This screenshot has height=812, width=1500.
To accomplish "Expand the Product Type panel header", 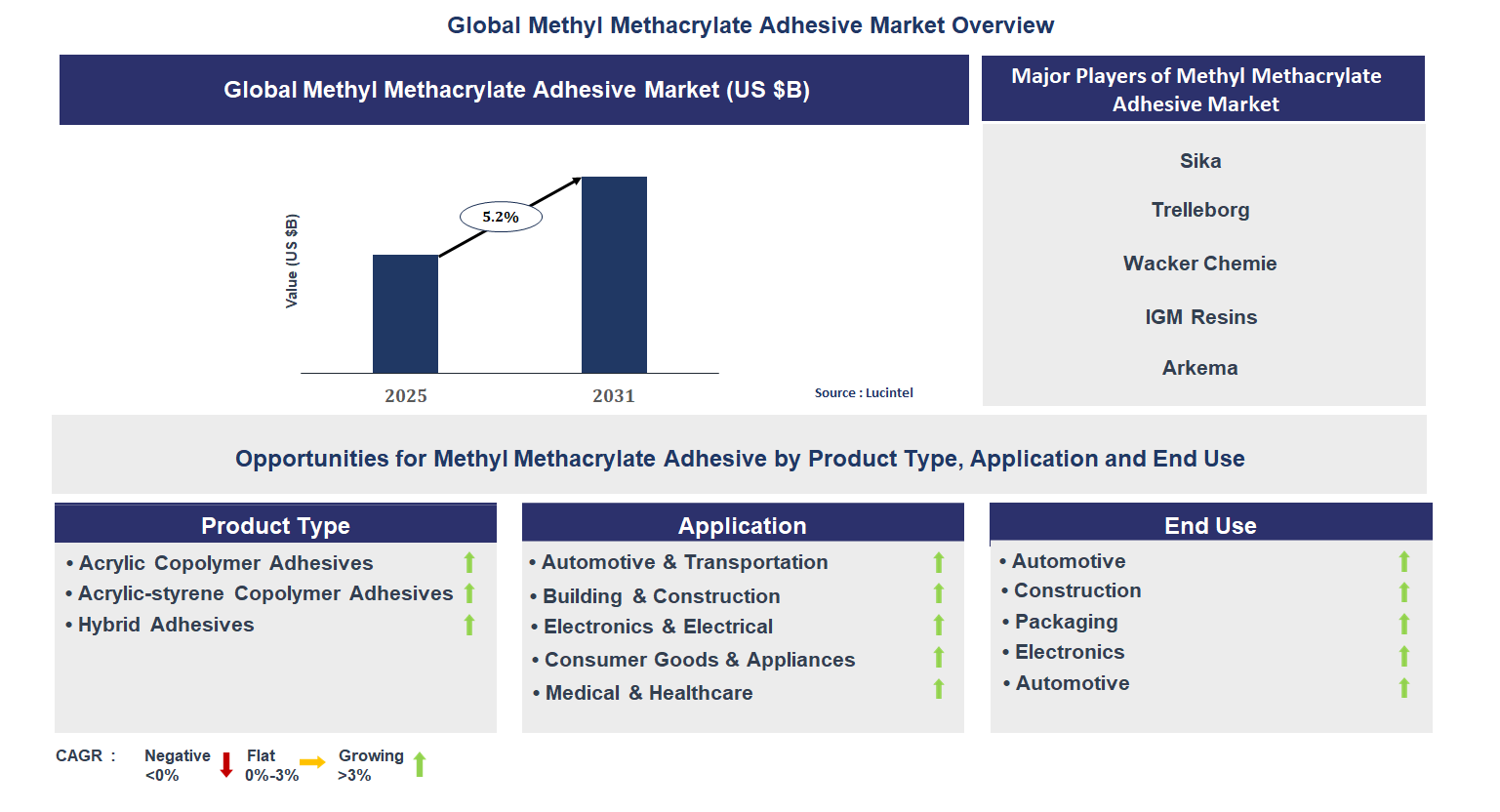I will click(x=276, y=524).
